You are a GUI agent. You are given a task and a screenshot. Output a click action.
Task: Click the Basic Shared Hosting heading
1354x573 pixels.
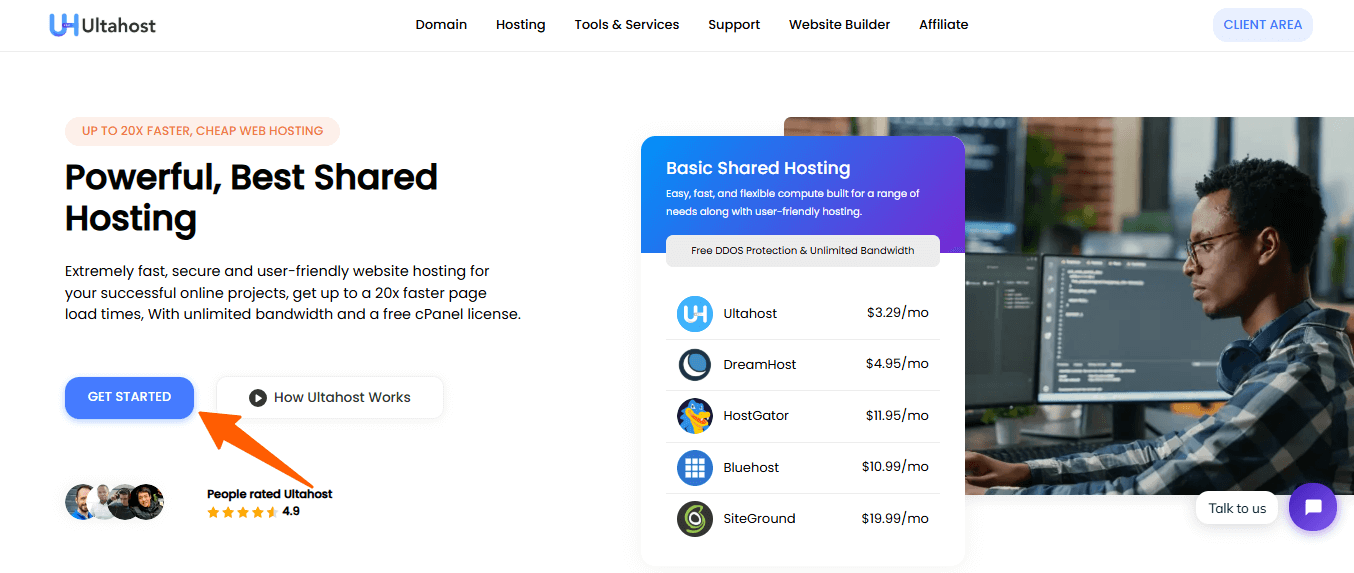[758, 168]
